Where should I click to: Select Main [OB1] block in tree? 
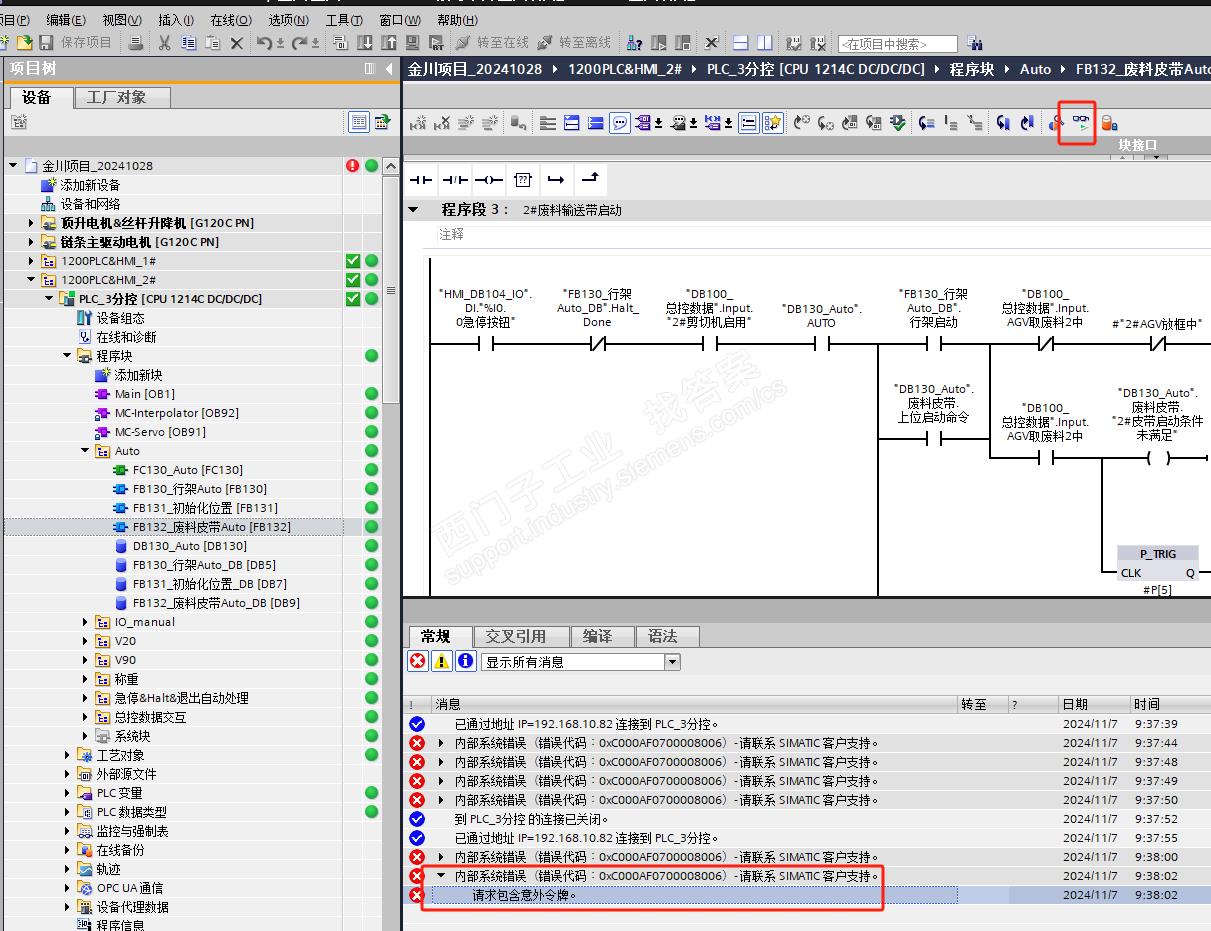coord(144,394)
